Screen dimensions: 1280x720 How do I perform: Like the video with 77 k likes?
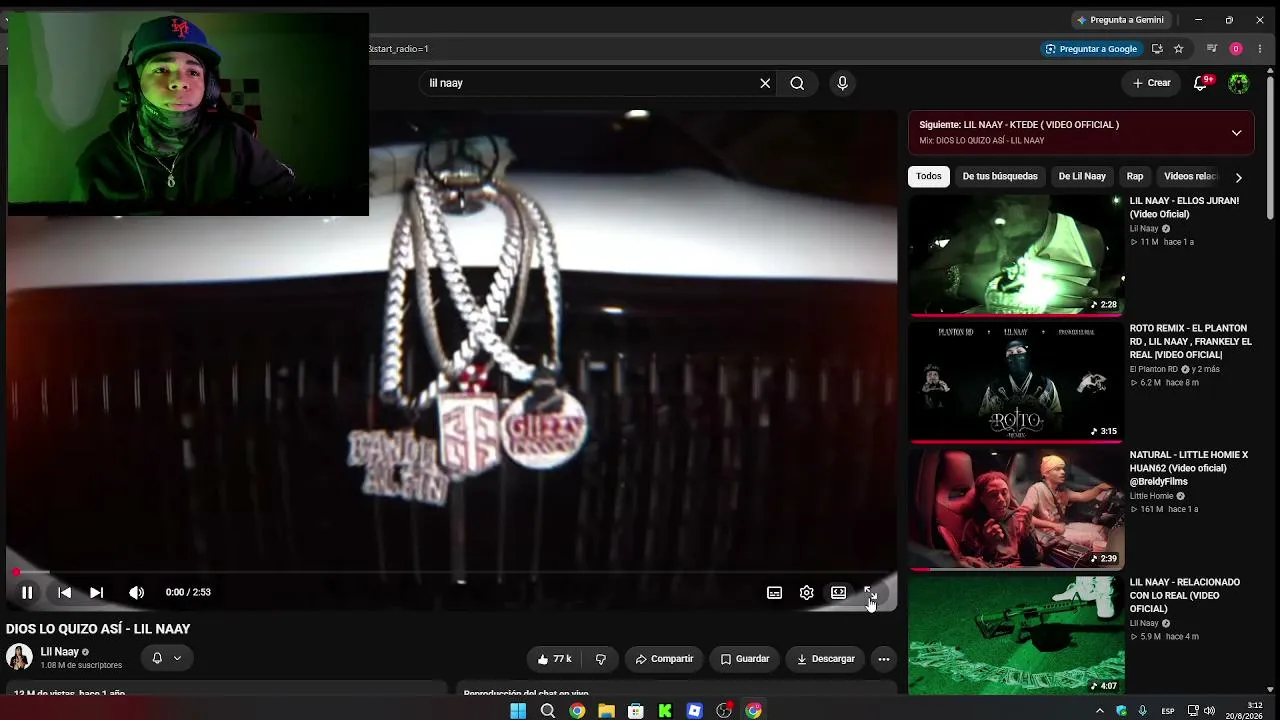click(553, 659)
